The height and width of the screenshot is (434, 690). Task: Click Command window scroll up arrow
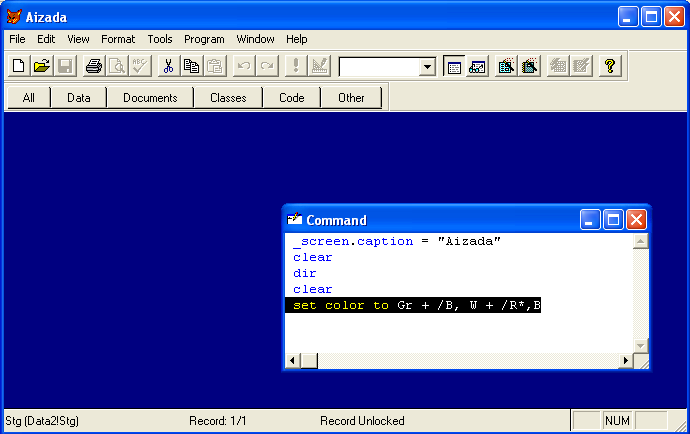[x=640, y=241]
